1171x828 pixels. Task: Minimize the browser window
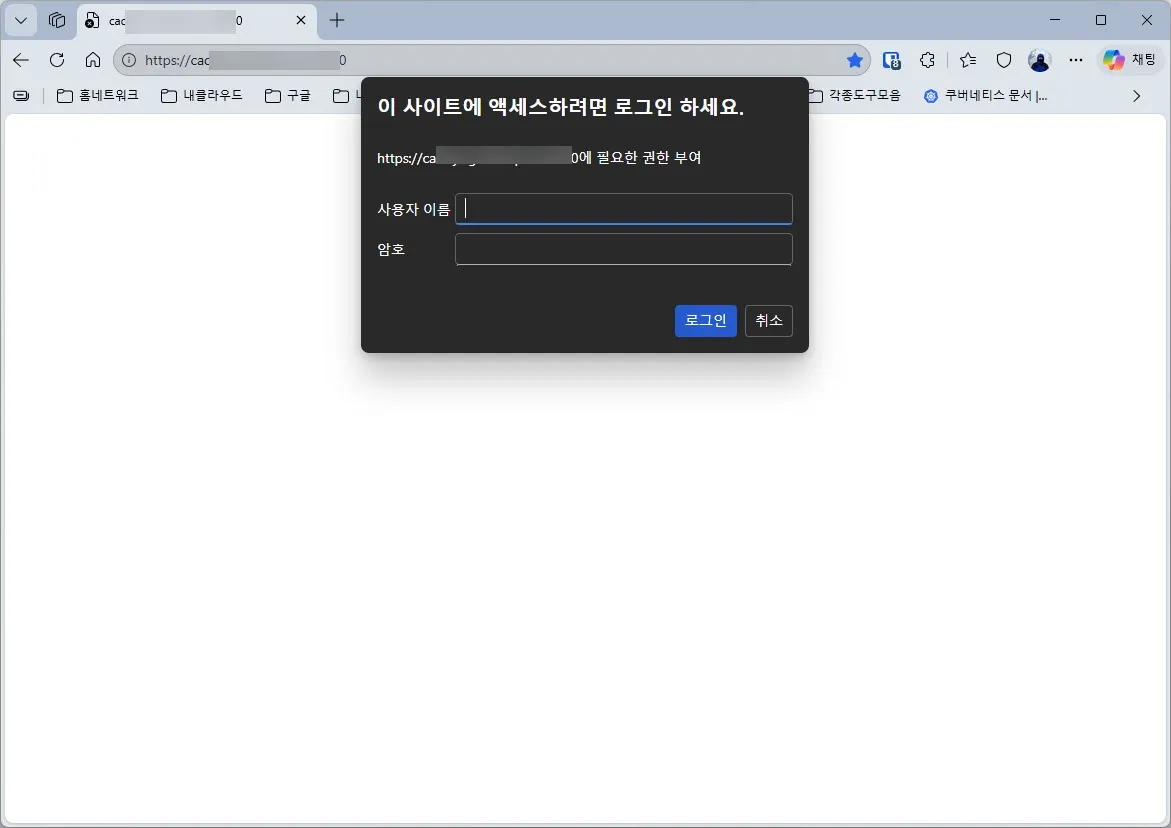(x=1054, y=20)
